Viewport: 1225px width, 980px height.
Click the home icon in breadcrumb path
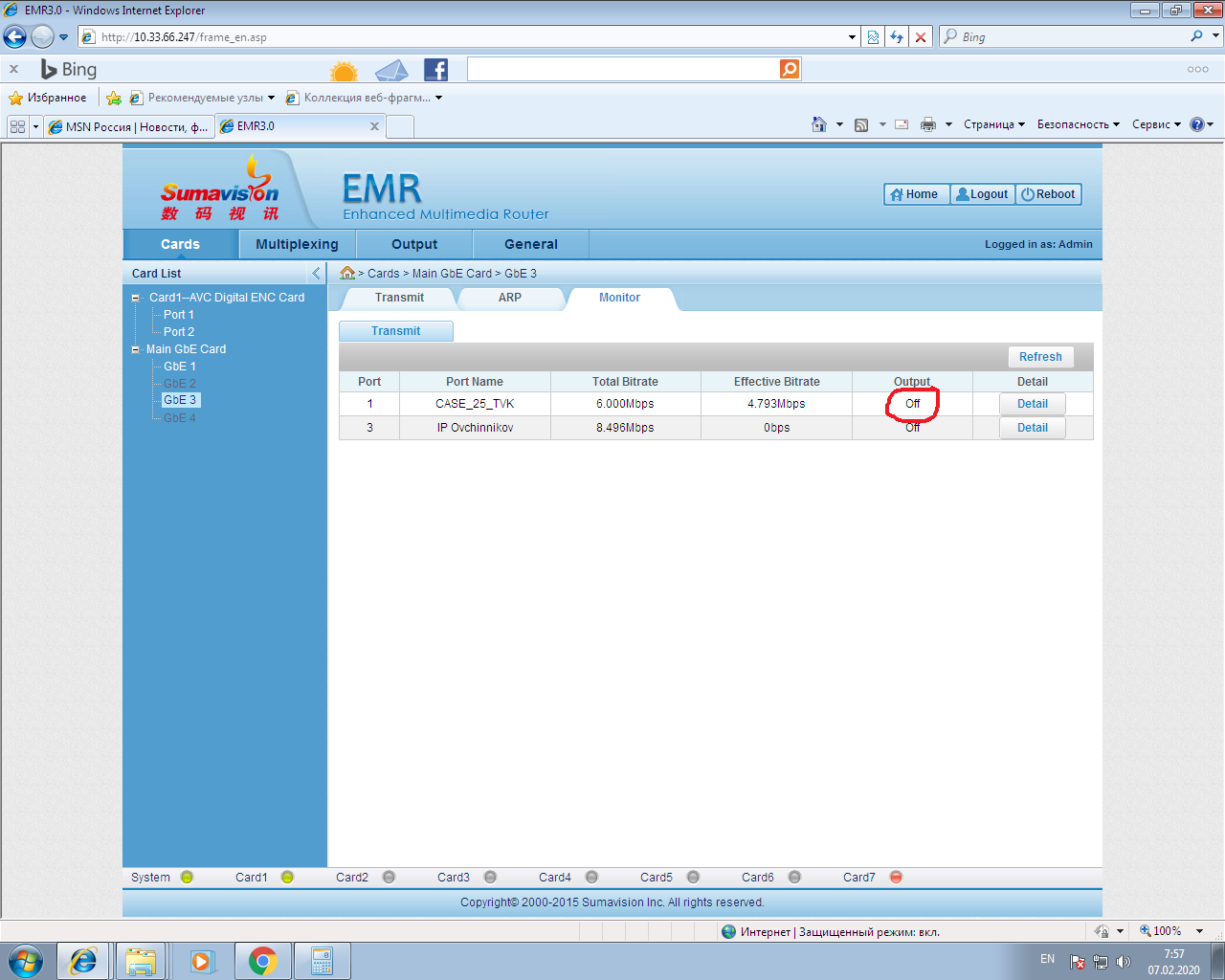[x=347, y=273]
